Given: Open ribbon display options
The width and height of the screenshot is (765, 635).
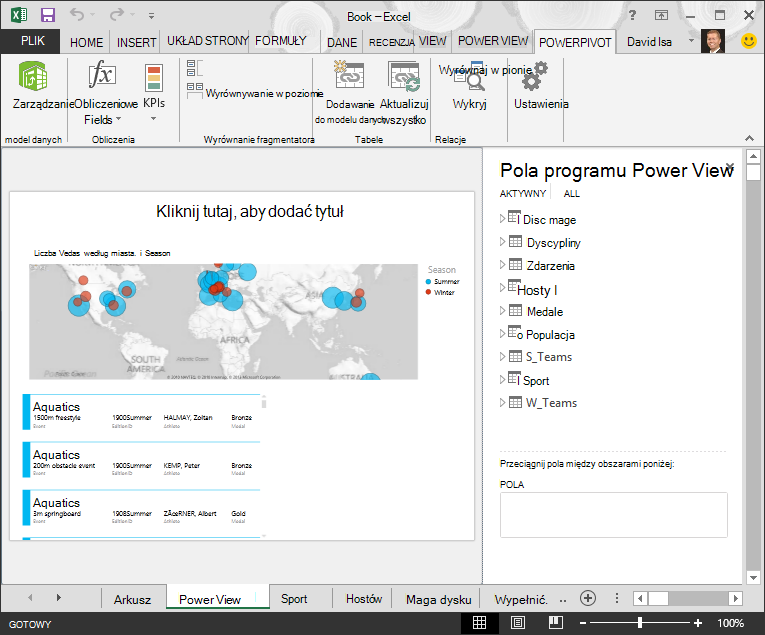Looking at the screenshot, I should [x=661, y=15].
